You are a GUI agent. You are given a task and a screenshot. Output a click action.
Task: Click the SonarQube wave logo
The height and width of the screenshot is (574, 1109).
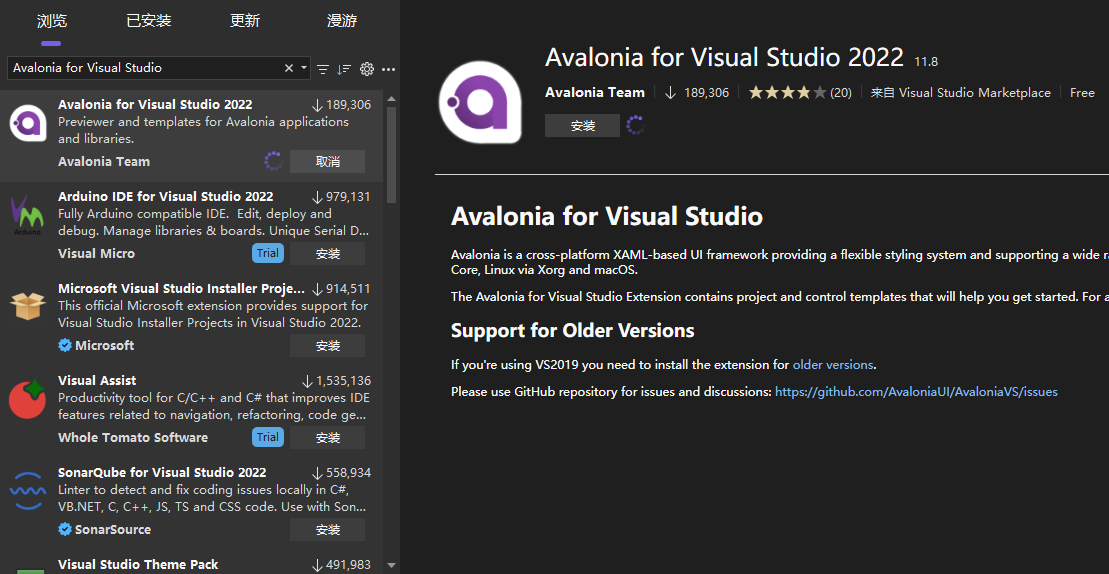pos(28,491)
